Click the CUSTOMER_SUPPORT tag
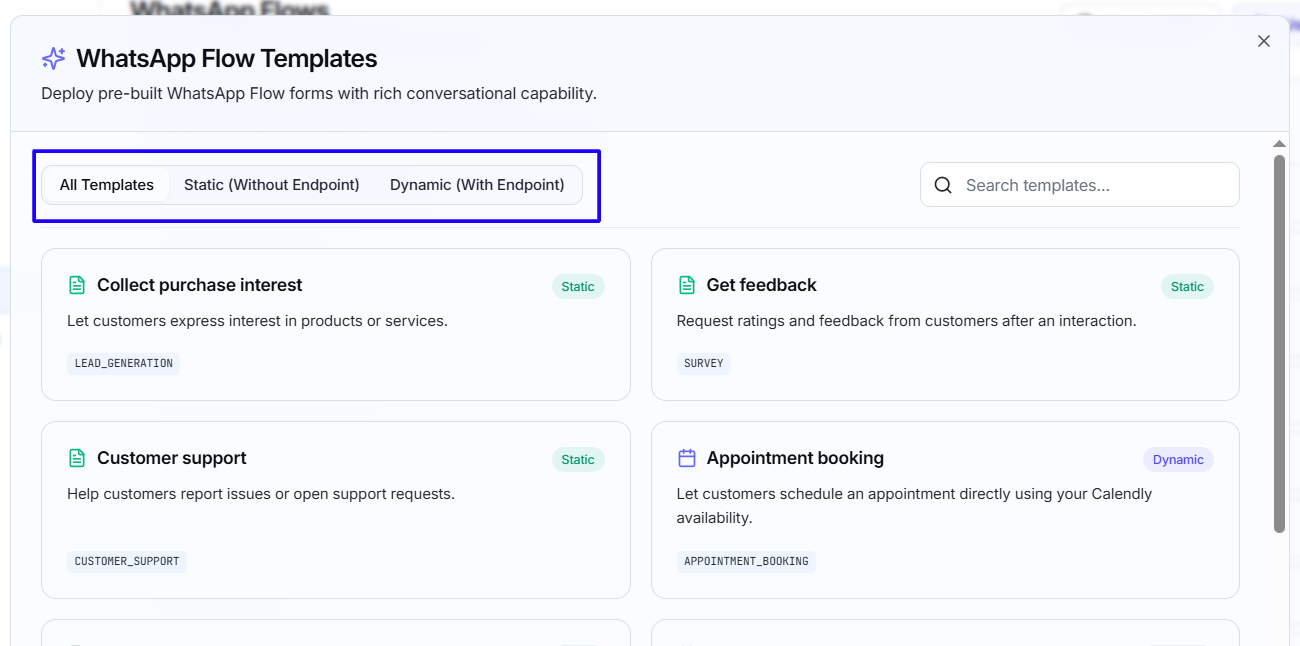 pos(127,561)
